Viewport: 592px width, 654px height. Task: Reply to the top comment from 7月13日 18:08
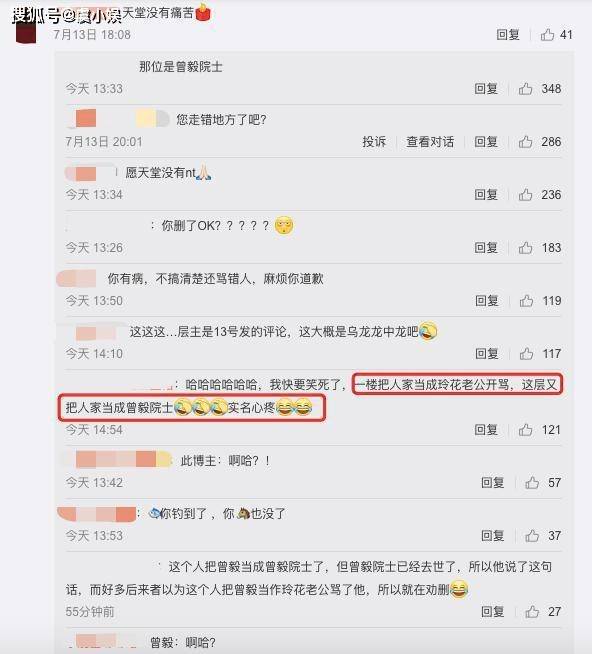coord(508,35)
